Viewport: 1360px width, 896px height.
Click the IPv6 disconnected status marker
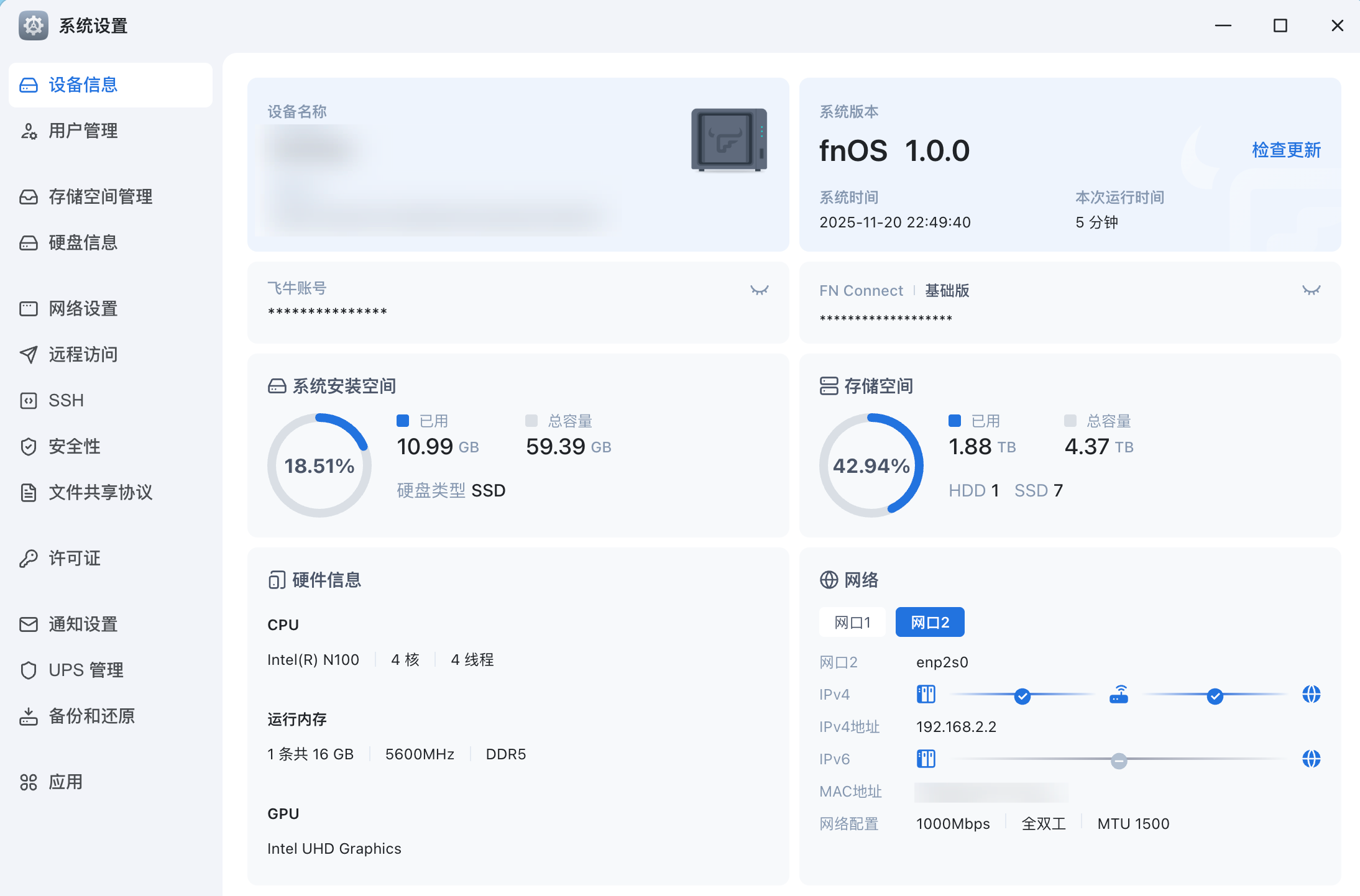point(1118,760)
